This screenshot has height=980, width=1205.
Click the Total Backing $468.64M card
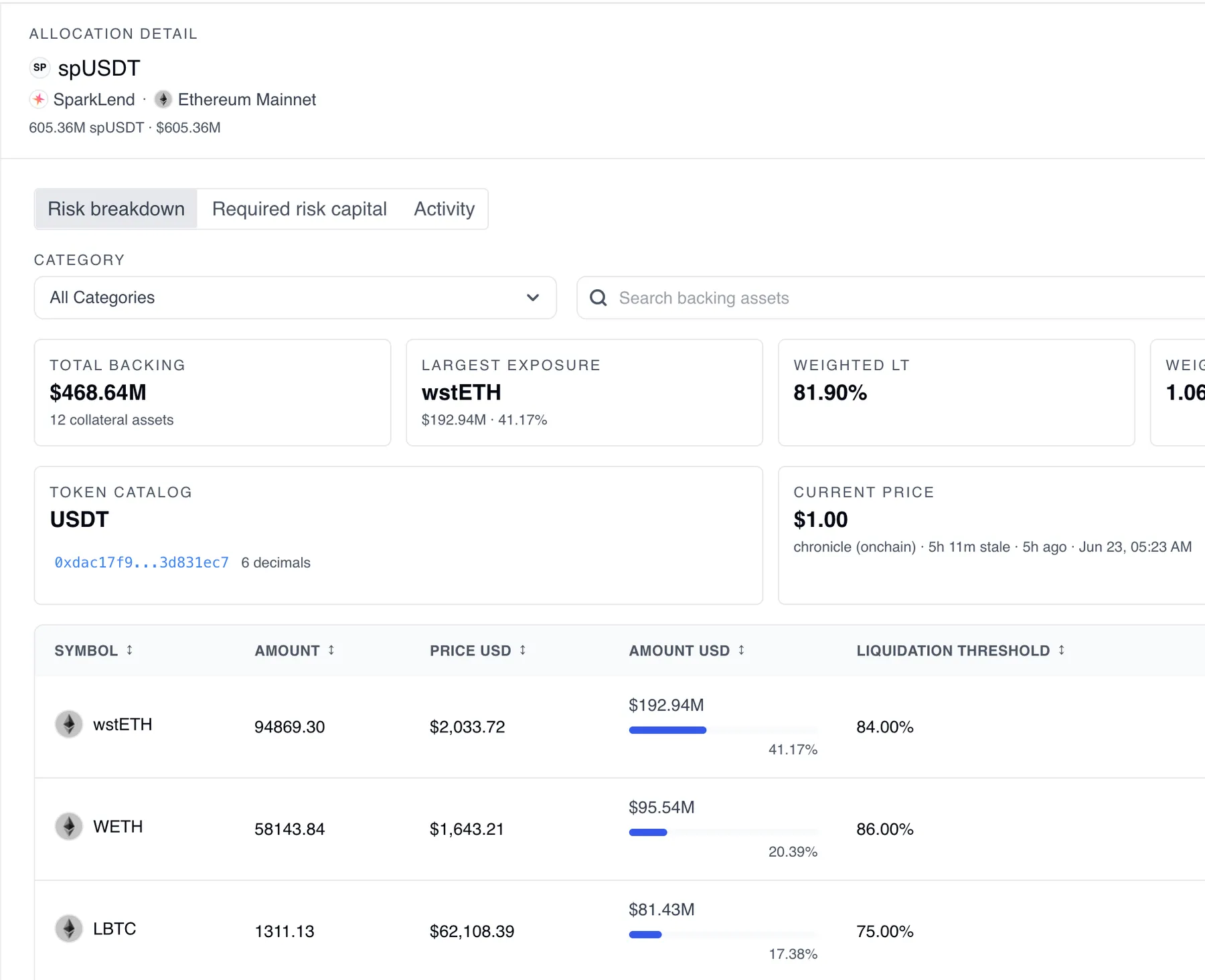coord(212,392)
